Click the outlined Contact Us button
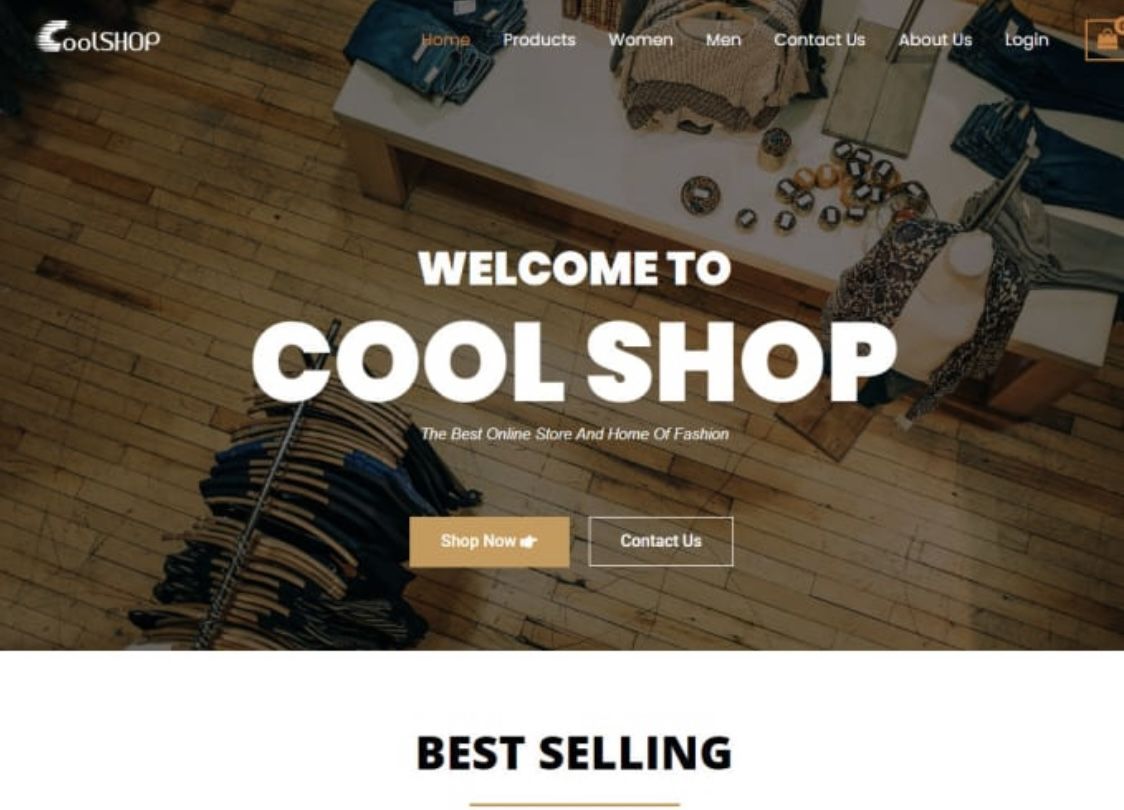This screenshot has width=1124, height=810. pyautogui.click(x=661, y=542)
